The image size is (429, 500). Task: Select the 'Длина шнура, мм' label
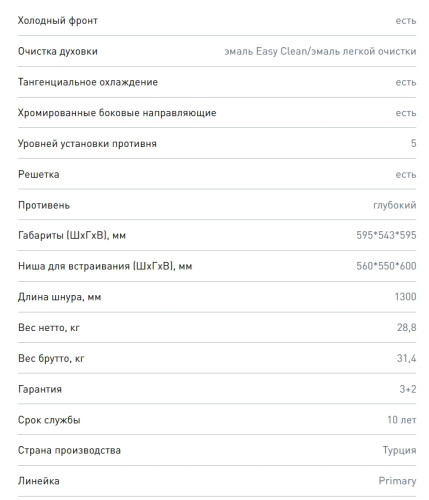59,297
